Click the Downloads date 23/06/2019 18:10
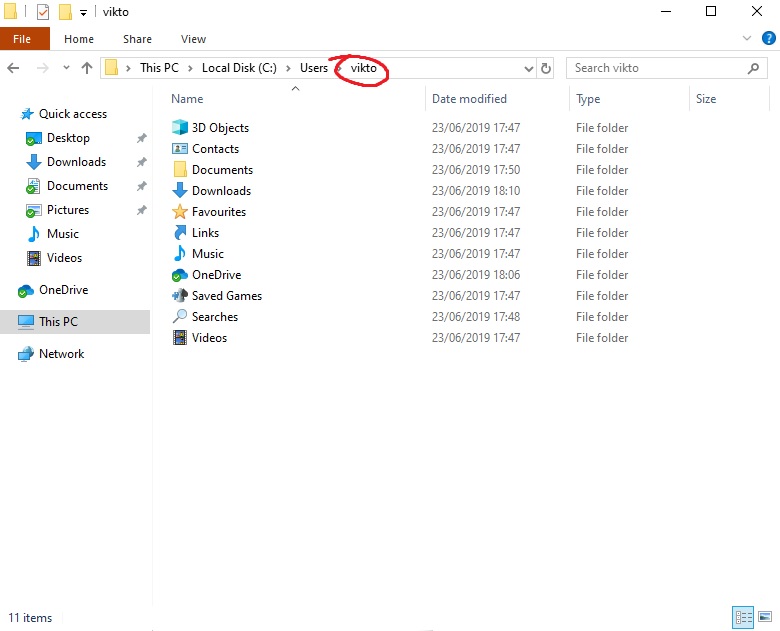This screenshot has height=631, width=780. (476, 191)
